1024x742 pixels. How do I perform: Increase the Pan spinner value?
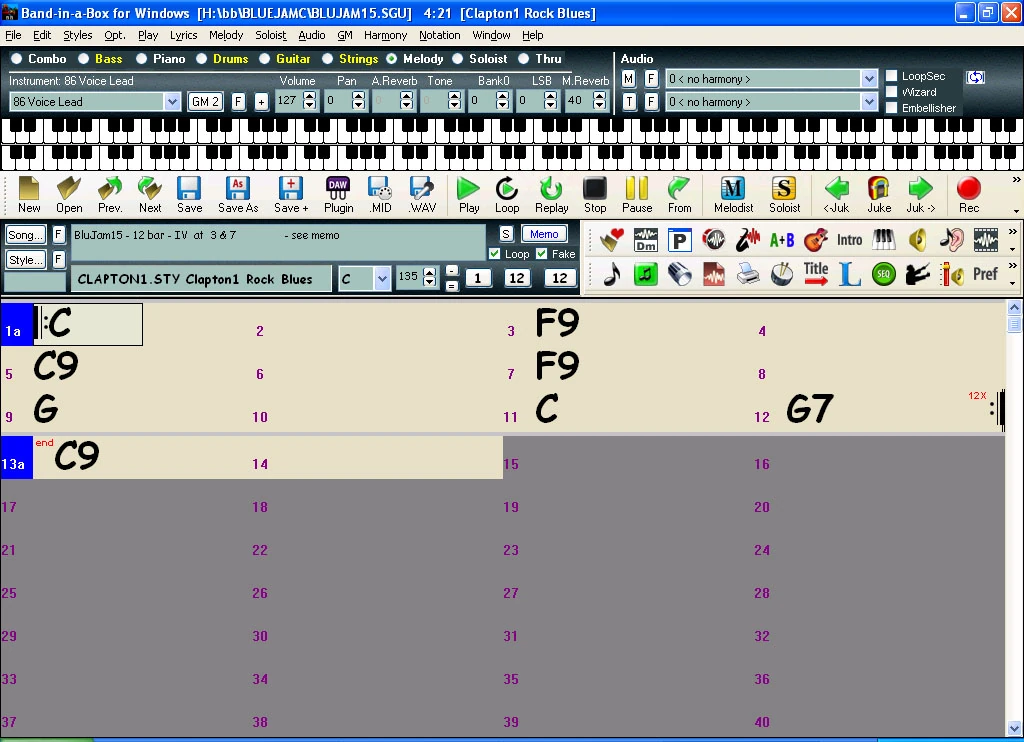(359, 96)
